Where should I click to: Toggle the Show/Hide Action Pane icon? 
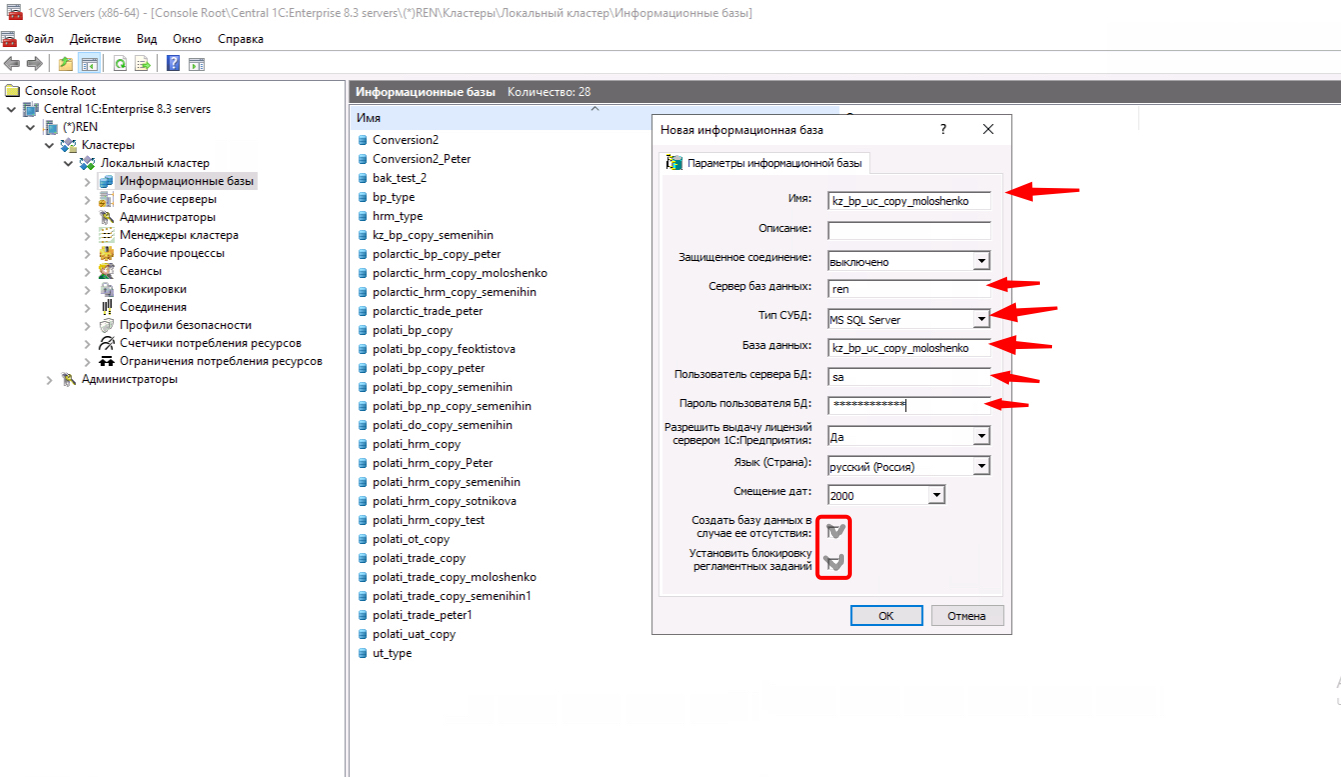(x=197, y=64)
